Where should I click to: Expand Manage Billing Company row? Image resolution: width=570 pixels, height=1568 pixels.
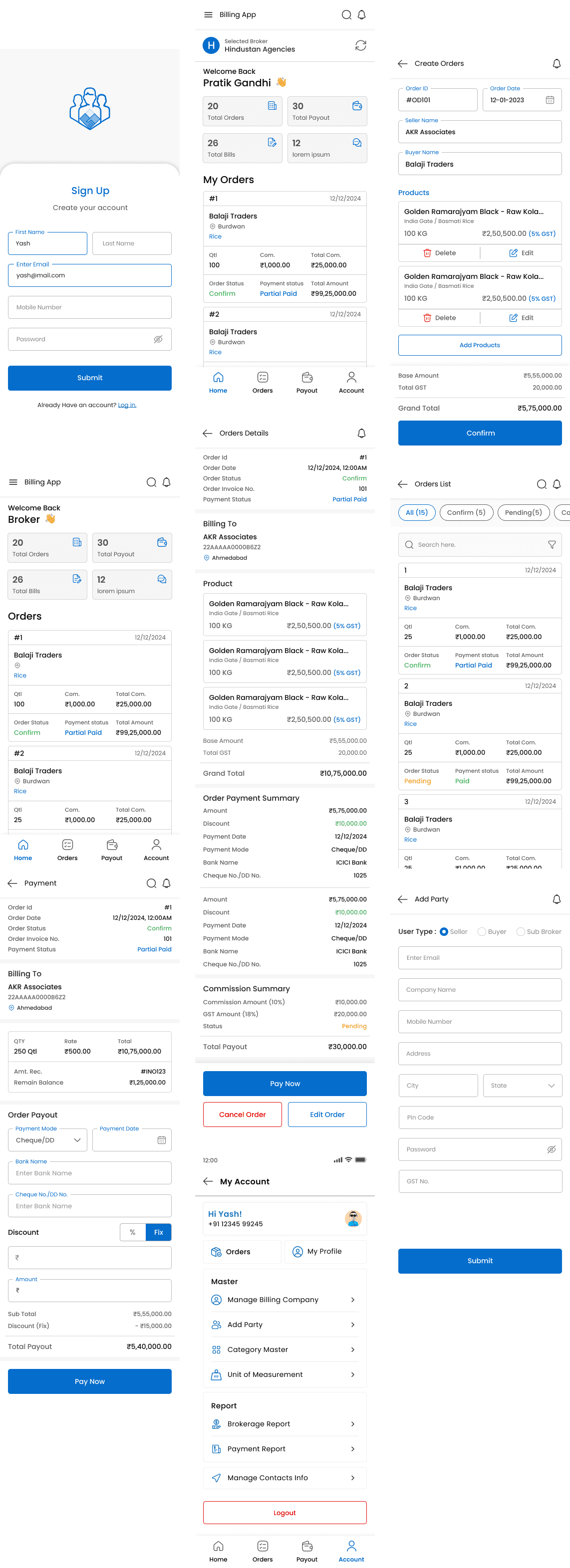pyautogui.click(x=285, y=1300)
